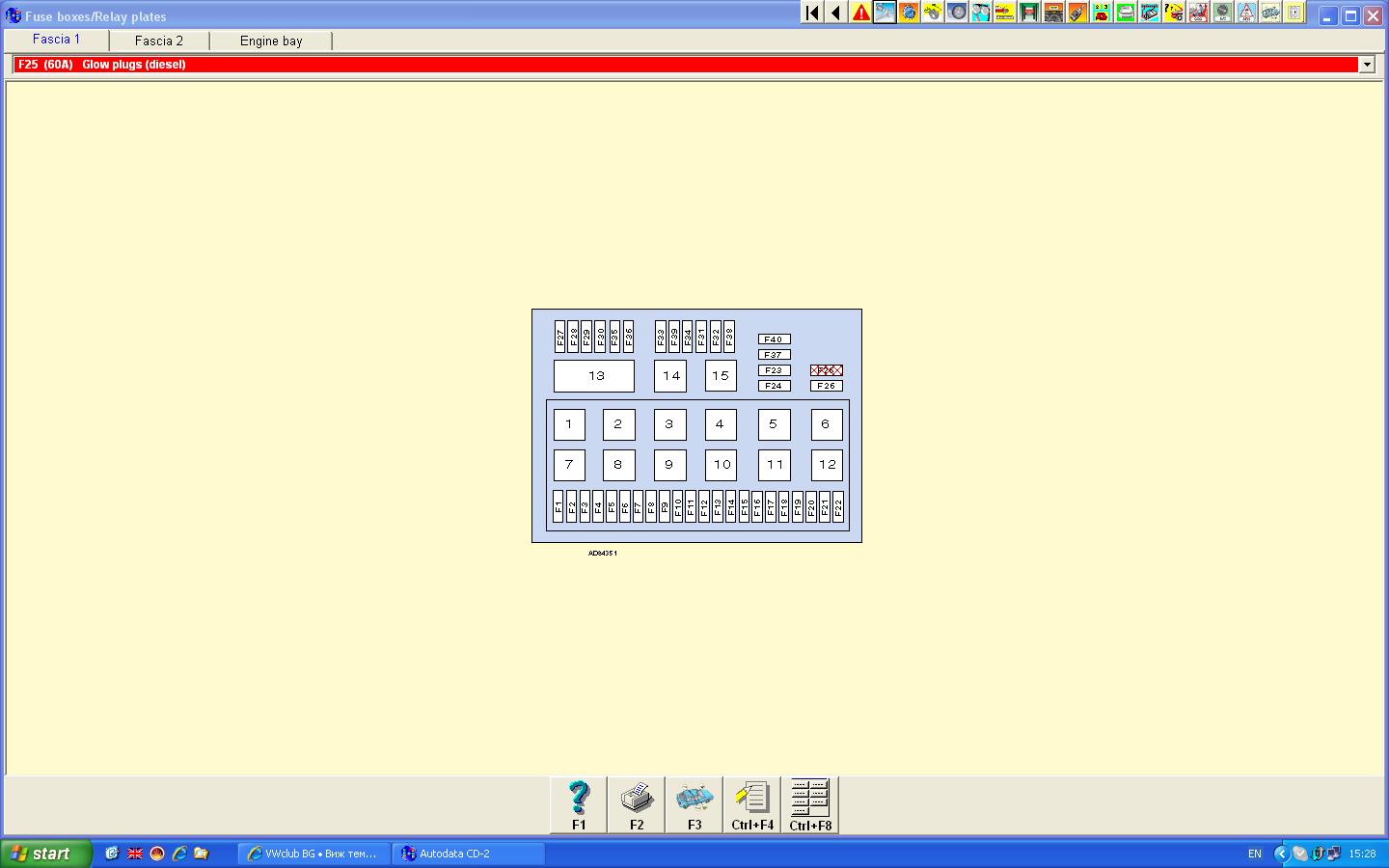Click the wheel/tyre toolbar icon
The width and height of the screenshot is (1389, 868).
point(957,13)
